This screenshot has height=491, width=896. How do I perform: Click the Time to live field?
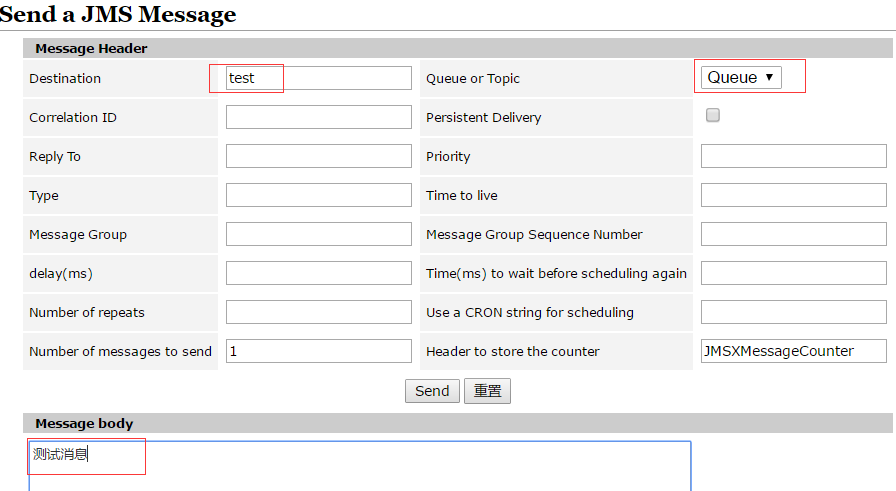[x=793, y=195]
